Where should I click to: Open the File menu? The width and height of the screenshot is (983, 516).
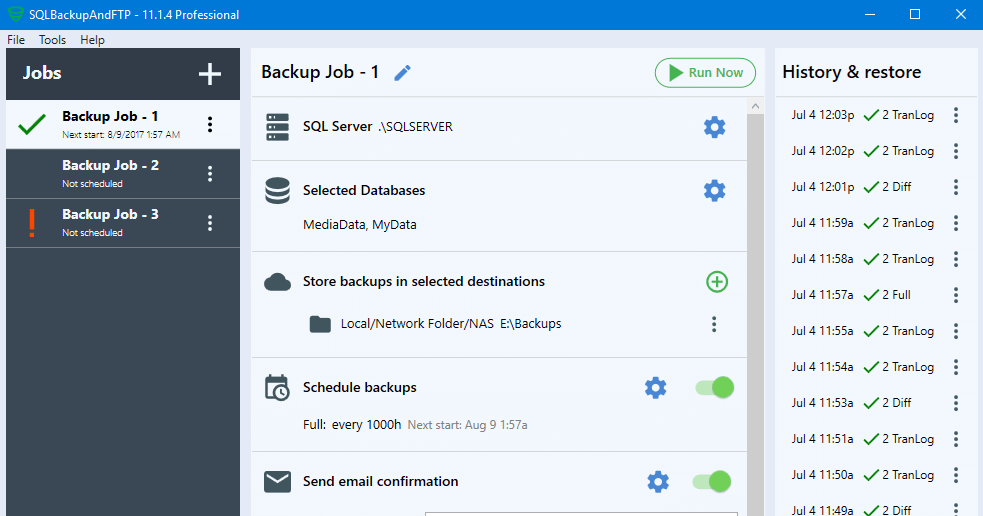tap(16, 39)
